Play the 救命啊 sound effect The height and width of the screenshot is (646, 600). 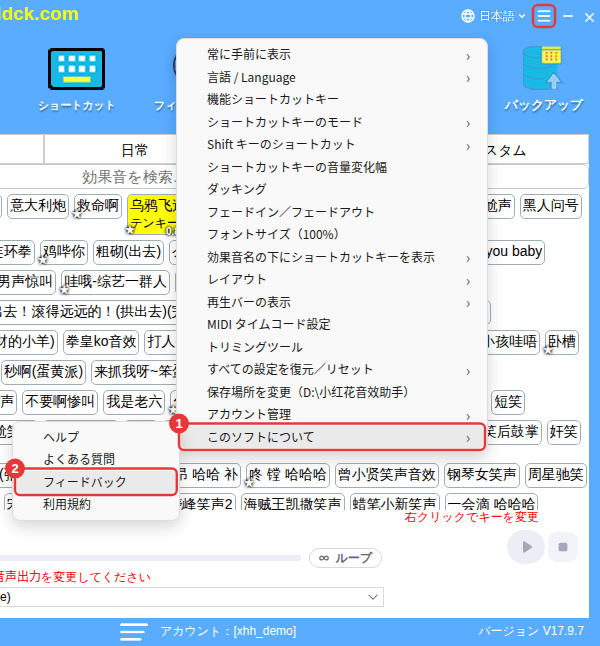coord(98,206)
